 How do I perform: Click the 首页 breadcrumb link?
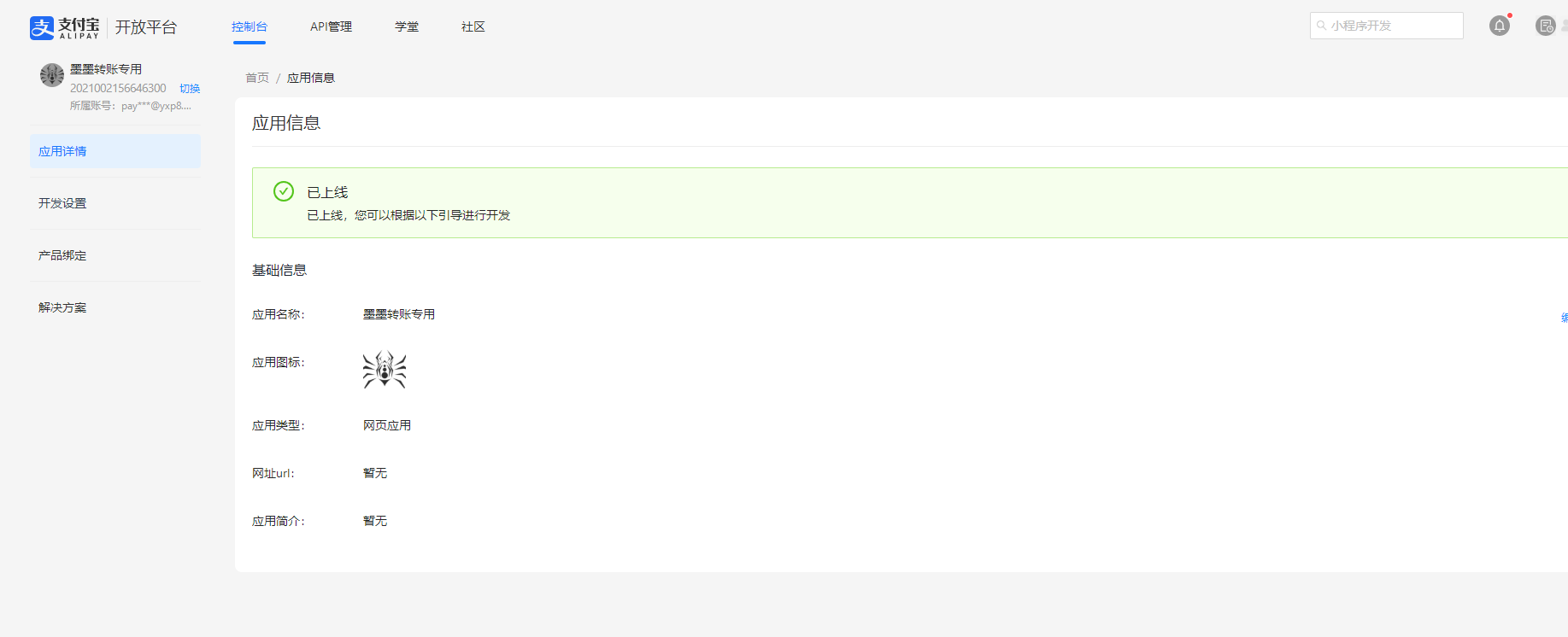257,78
